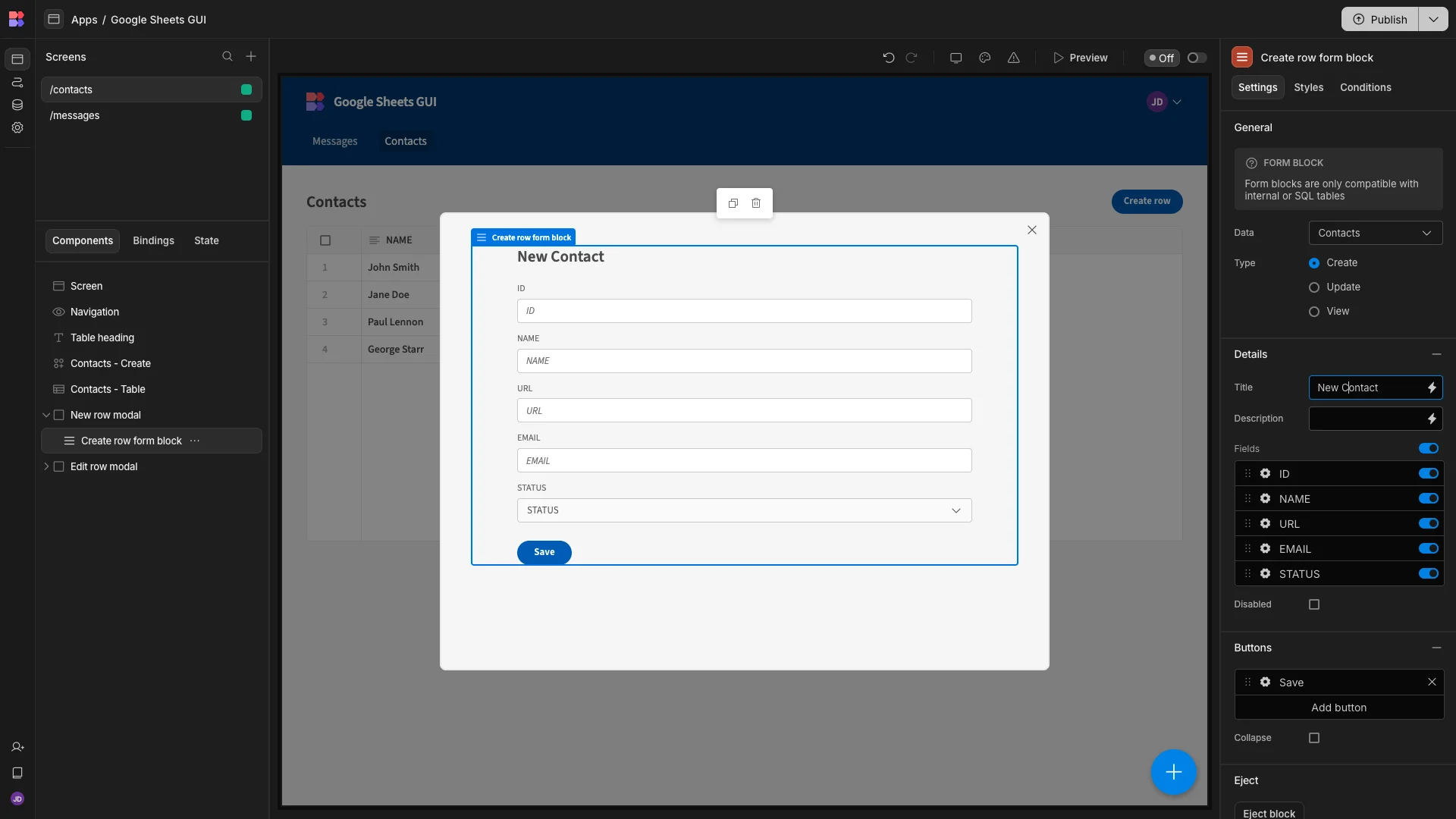This screenshot has height=819, width=1456.
Task: Open the Contacts data dropdown
Action: tap(1375, 233)
